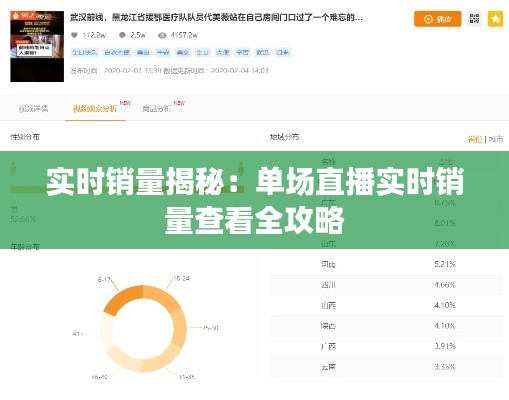Click the 4.66% percentage value
The height and width of the screenshot is (400, 509).
445,285
